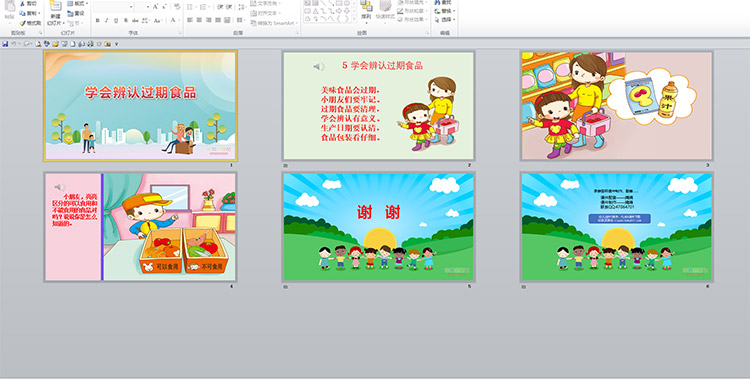The width and height of the screenshot is (750, 379).
Task: Open the Customize Quick Access Toolbar arrow
Action: coord(116,44)
